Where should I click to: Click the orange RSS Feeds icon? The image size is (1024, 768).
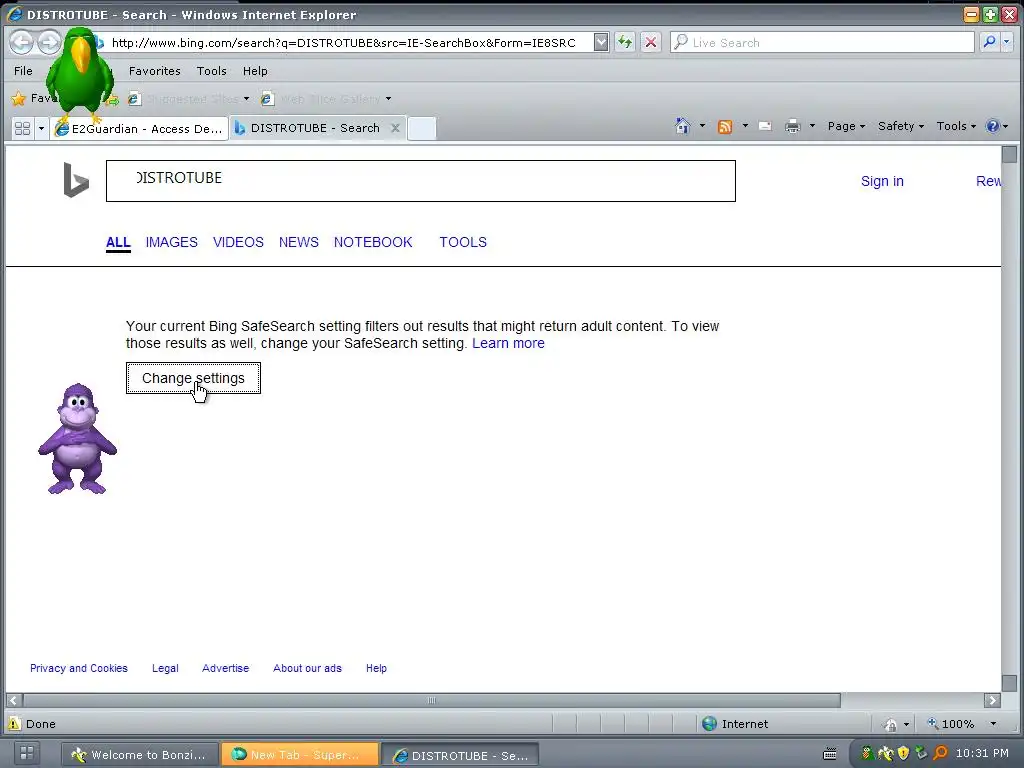click(x=724, y=127)
